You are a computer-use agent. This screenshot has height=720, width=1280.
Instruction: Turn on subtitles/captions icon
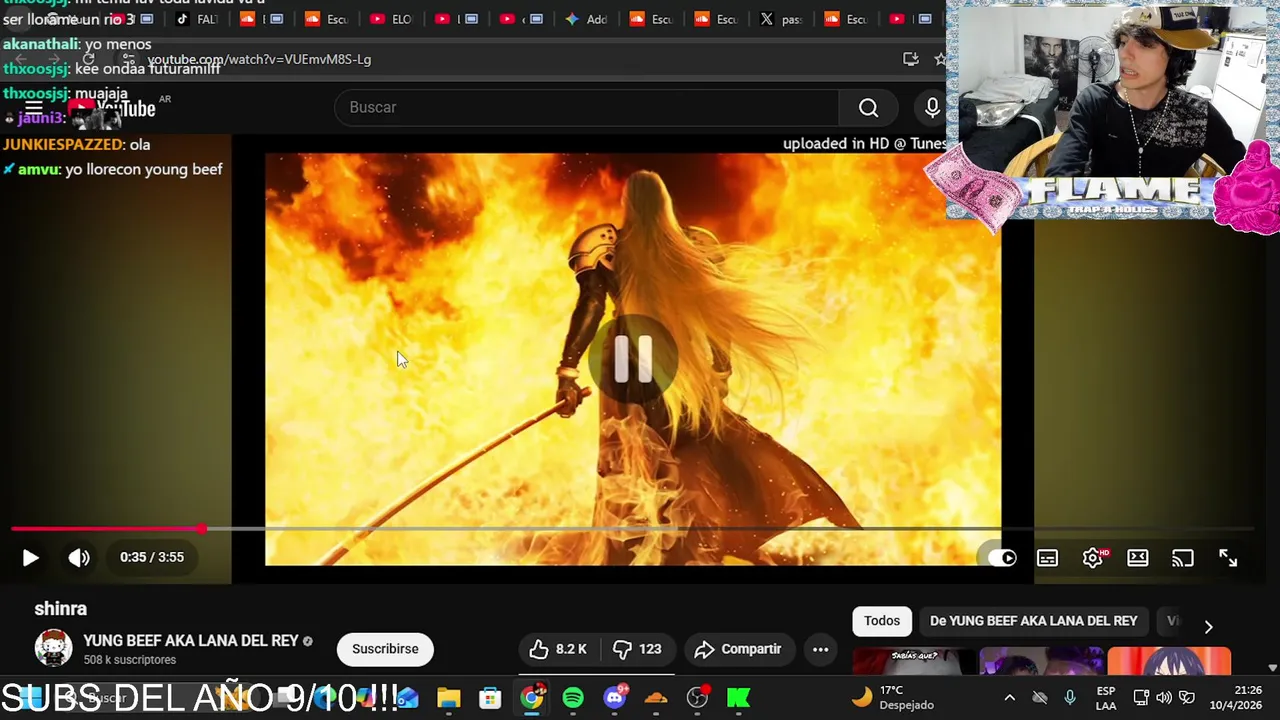(1047, 558)
